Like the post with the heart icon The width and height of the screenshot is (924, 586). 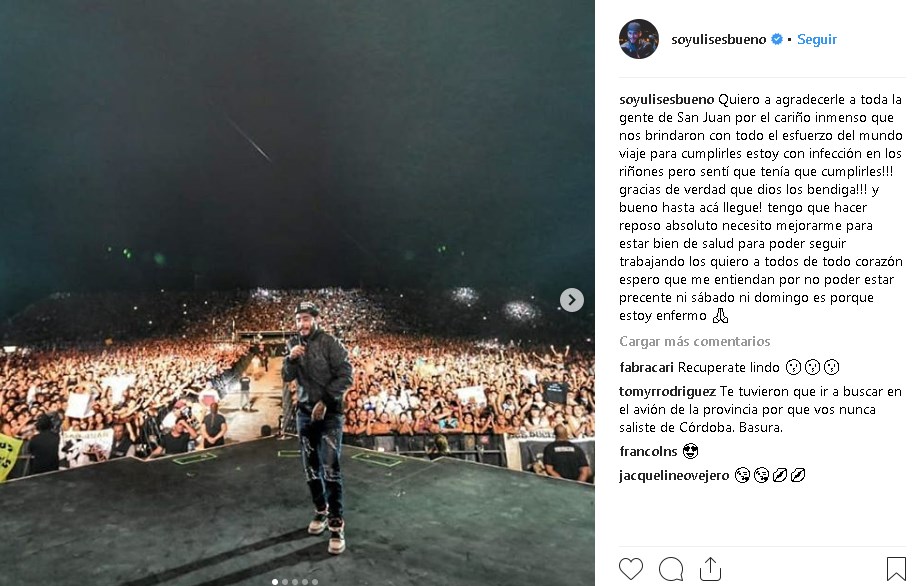pos(631,569)
